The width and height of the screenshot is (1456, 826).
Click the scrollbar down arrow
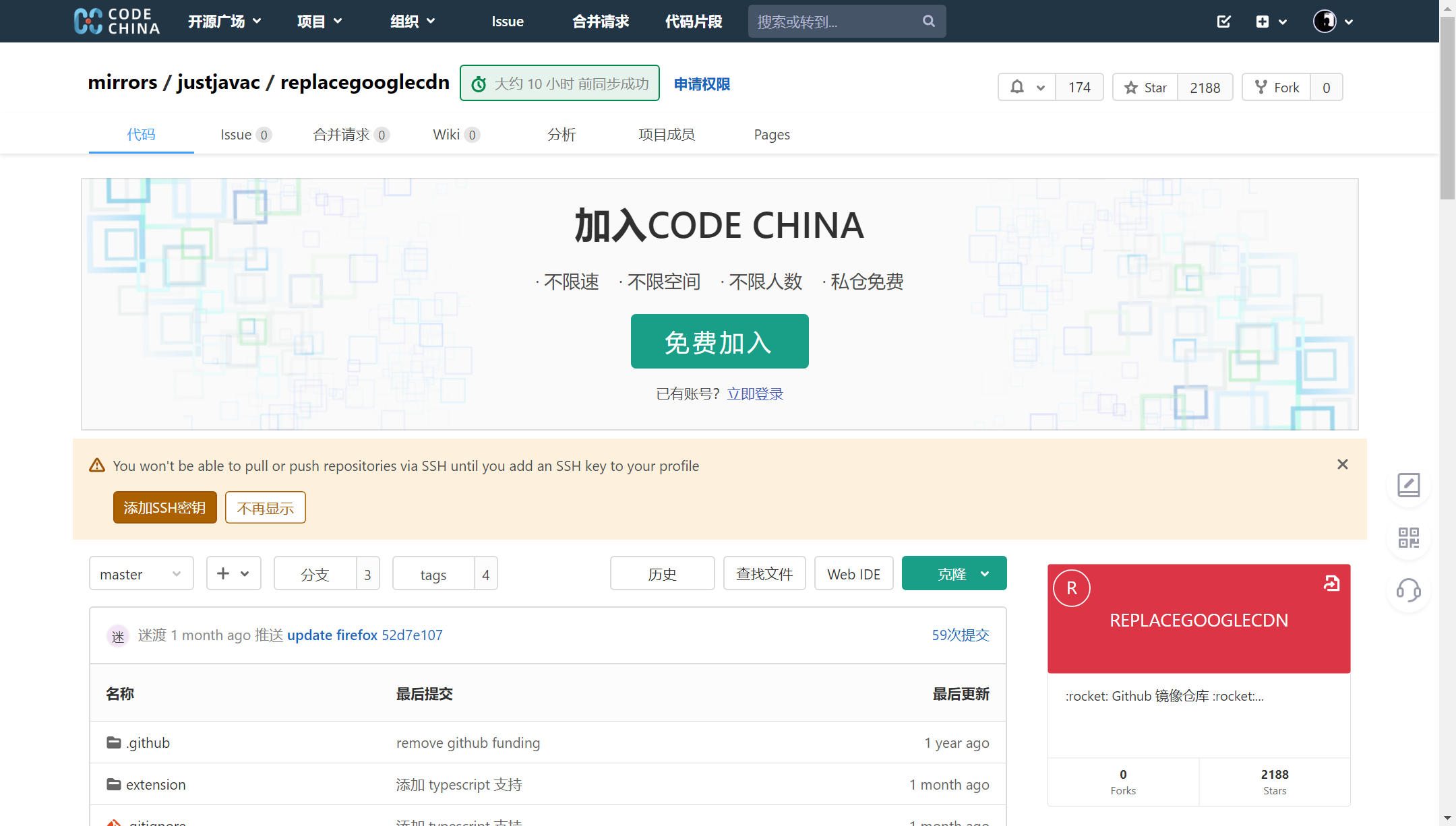pos(1447,818)
